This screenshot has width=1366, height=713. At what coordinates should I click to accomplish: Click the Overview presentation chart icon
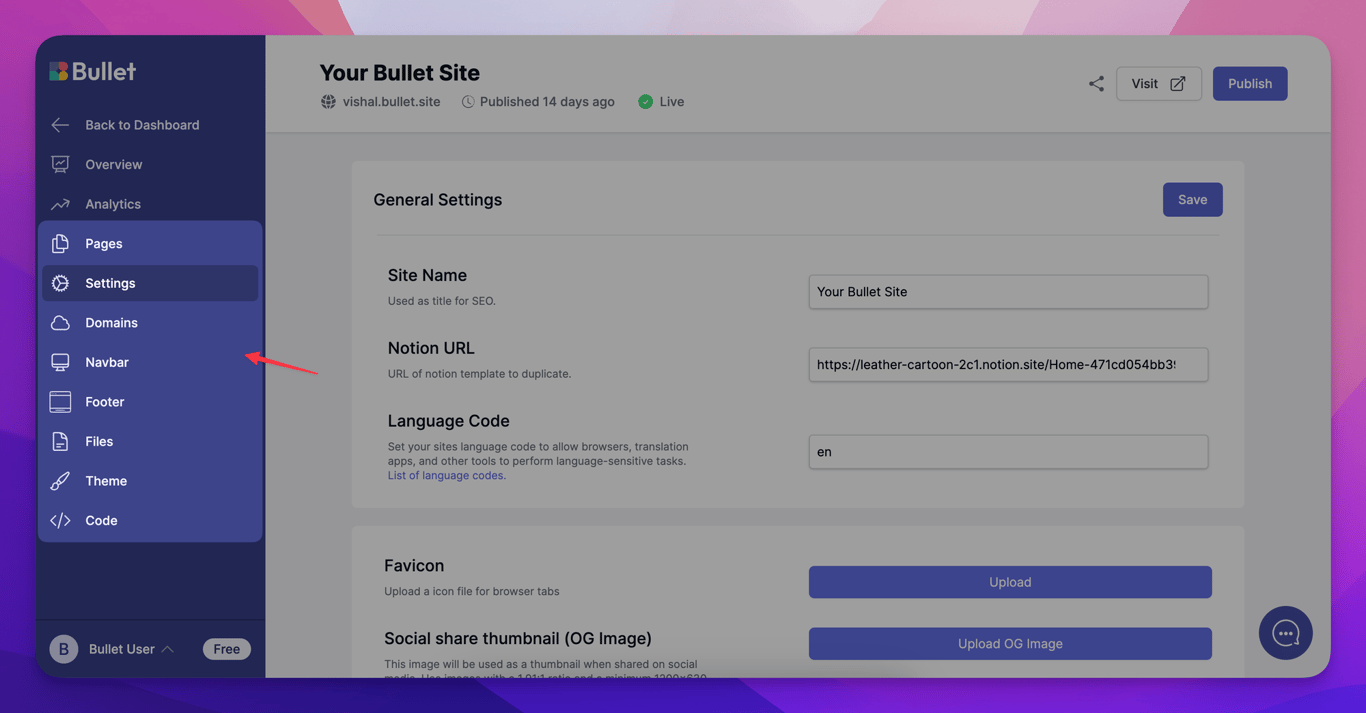pyautogui.click(x=60, y=164)
